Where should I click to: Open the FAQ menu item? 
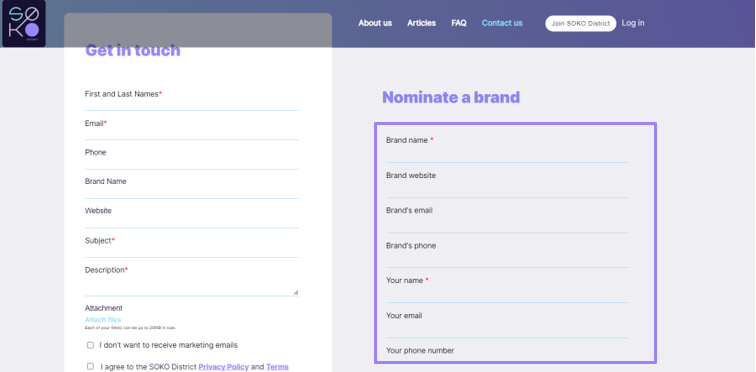point(459,23)
